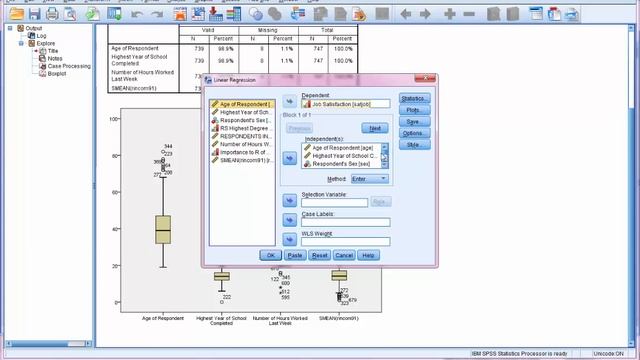Select RESPONDENTS IN... in the source variable list
This screenshot has height=360, width=640.
coord(242,136)
